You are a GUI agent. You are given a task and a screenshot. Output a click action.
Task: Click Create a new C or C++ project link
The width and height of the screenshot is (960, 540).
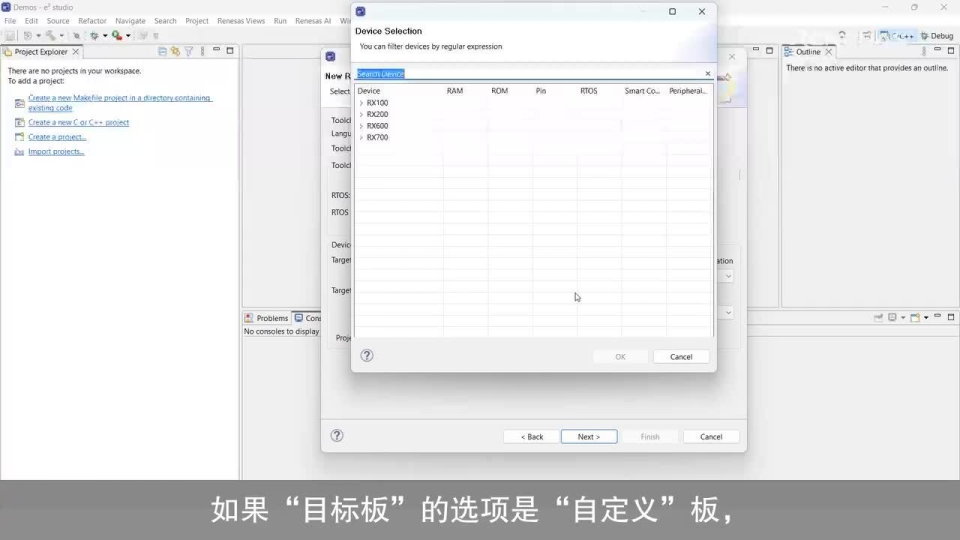click(78, 122)
